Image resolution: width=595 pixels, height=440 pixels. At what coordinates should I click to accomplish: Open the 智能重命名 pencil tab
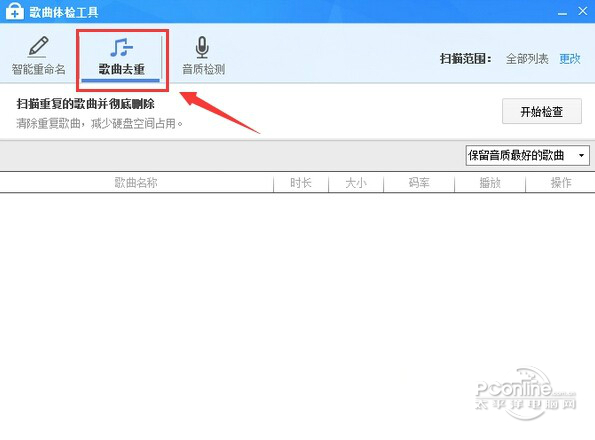[38, 55]
